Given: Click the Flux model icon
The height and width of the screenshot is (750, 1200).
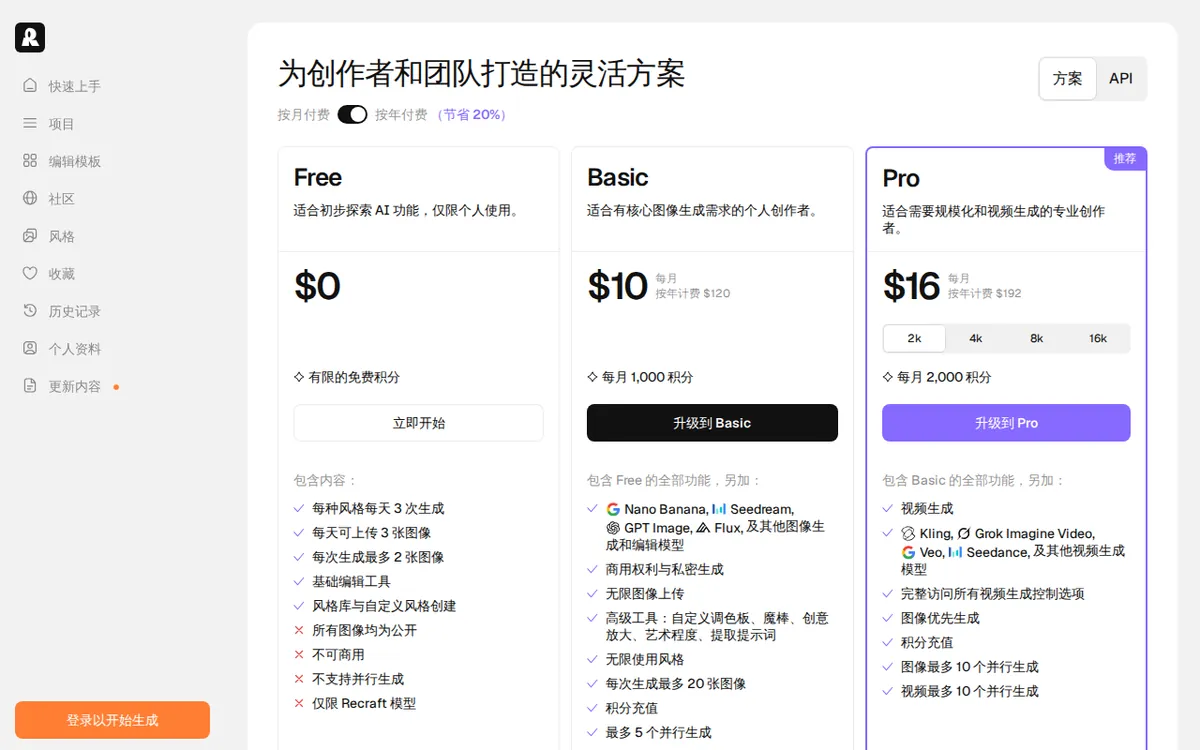Looking at the screenshot, I should point(703,528).
